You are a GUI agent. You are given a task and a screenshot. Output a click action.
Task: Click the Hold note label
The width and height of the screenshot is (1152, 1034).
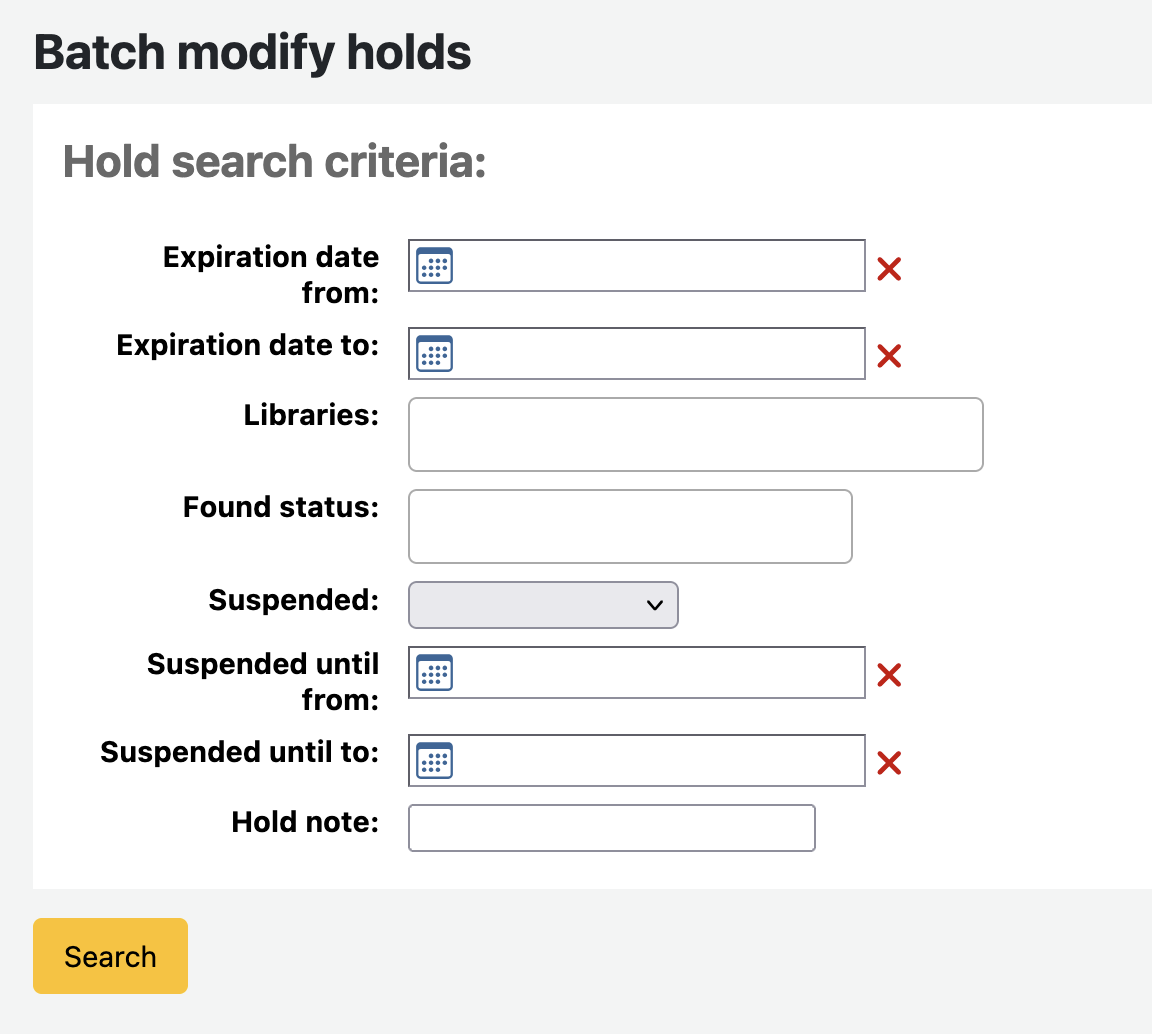tap(305, 822)
